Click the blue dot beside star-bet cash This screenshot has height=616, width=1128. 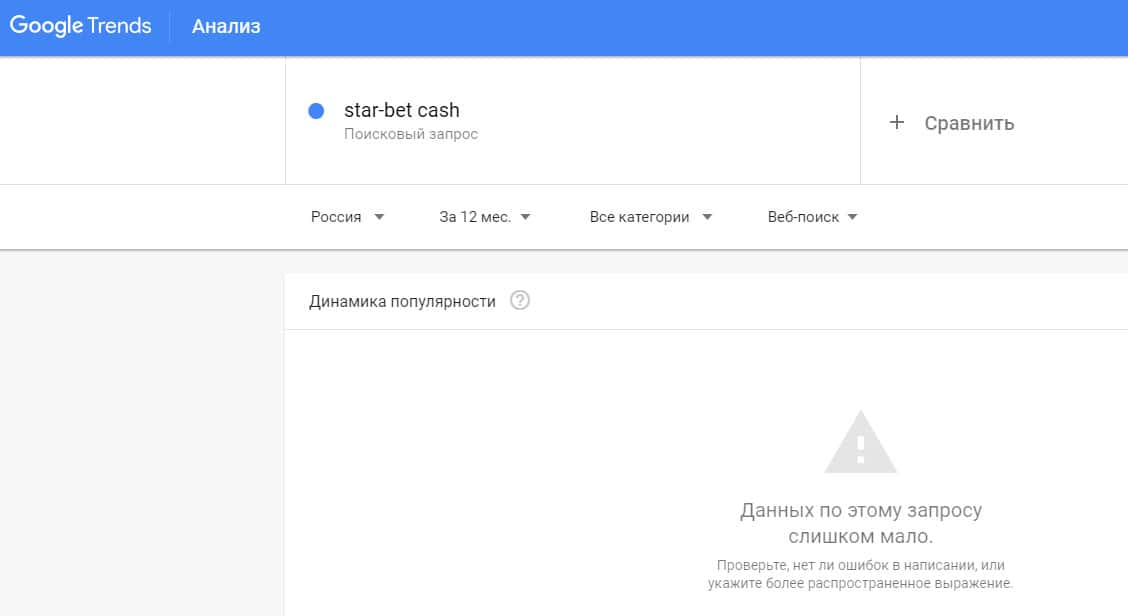tap(317, 111)
